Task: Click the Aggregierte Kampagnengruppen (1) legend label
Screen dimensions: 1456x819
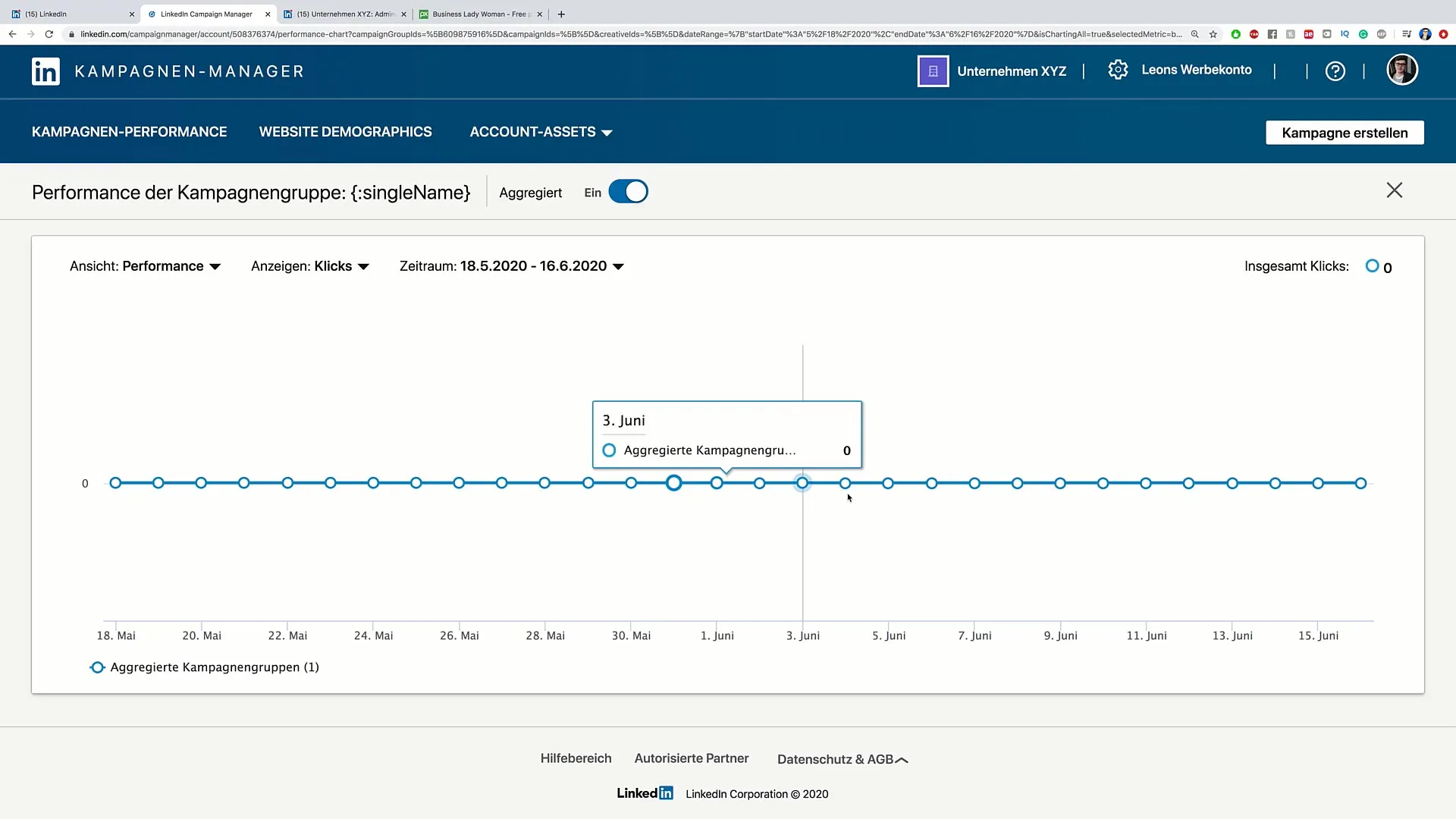Action: [215, 667]
